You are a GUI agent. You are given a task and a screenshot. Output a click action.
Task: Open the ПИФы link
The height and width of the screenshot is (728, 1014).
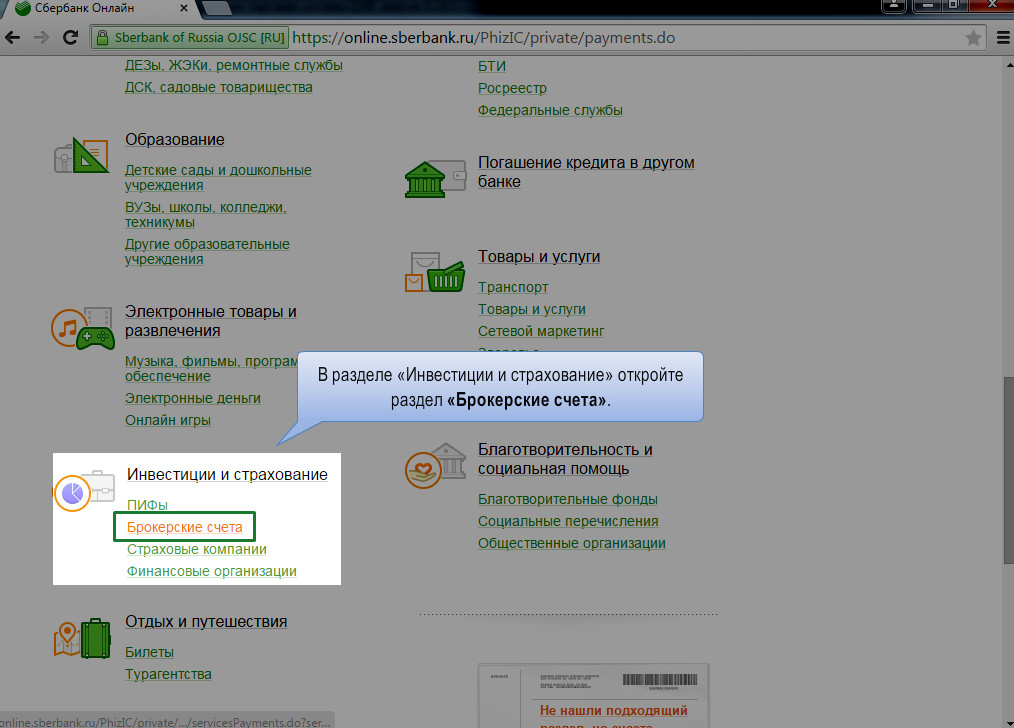coord(147,505)
